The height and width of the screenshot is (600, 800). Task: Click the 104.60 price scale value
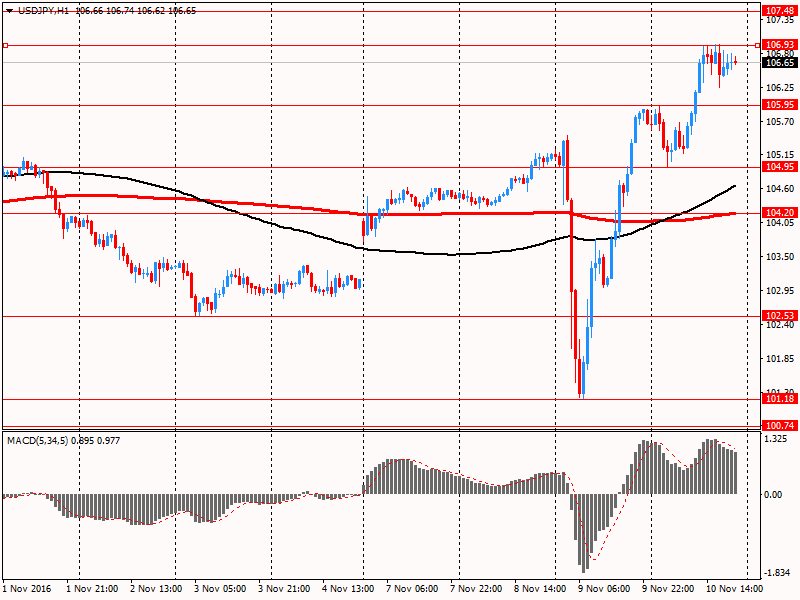pos(780,189)
